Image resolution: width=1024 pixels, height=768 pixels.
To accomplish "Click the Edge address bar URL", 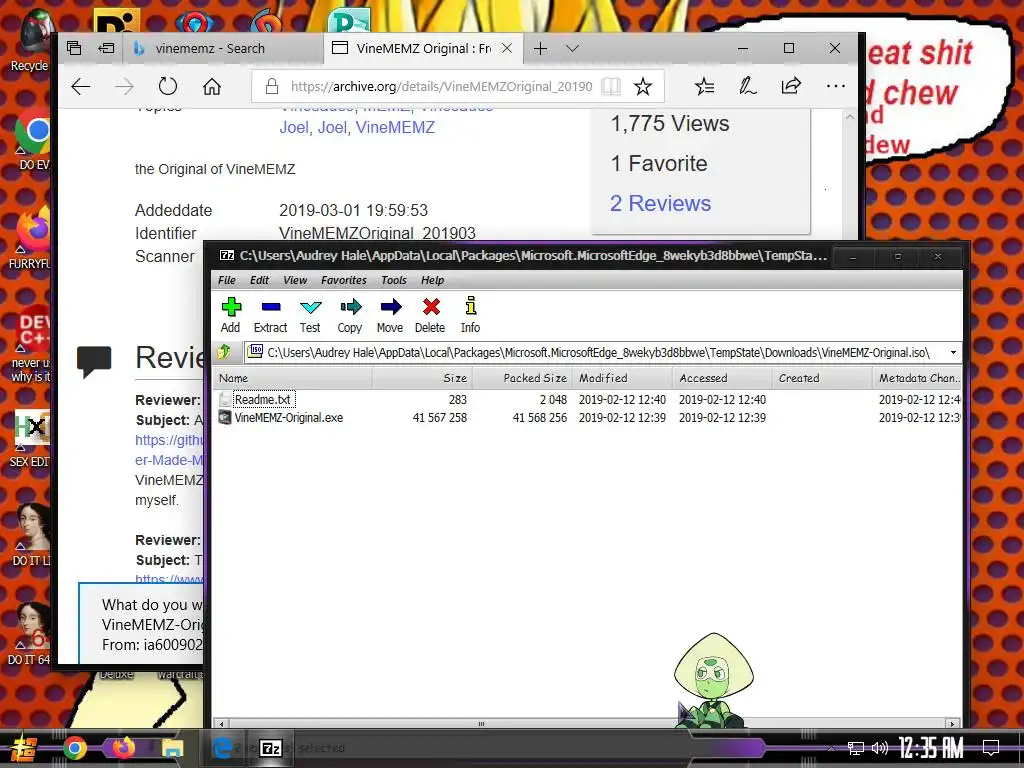I will [441, 86].
